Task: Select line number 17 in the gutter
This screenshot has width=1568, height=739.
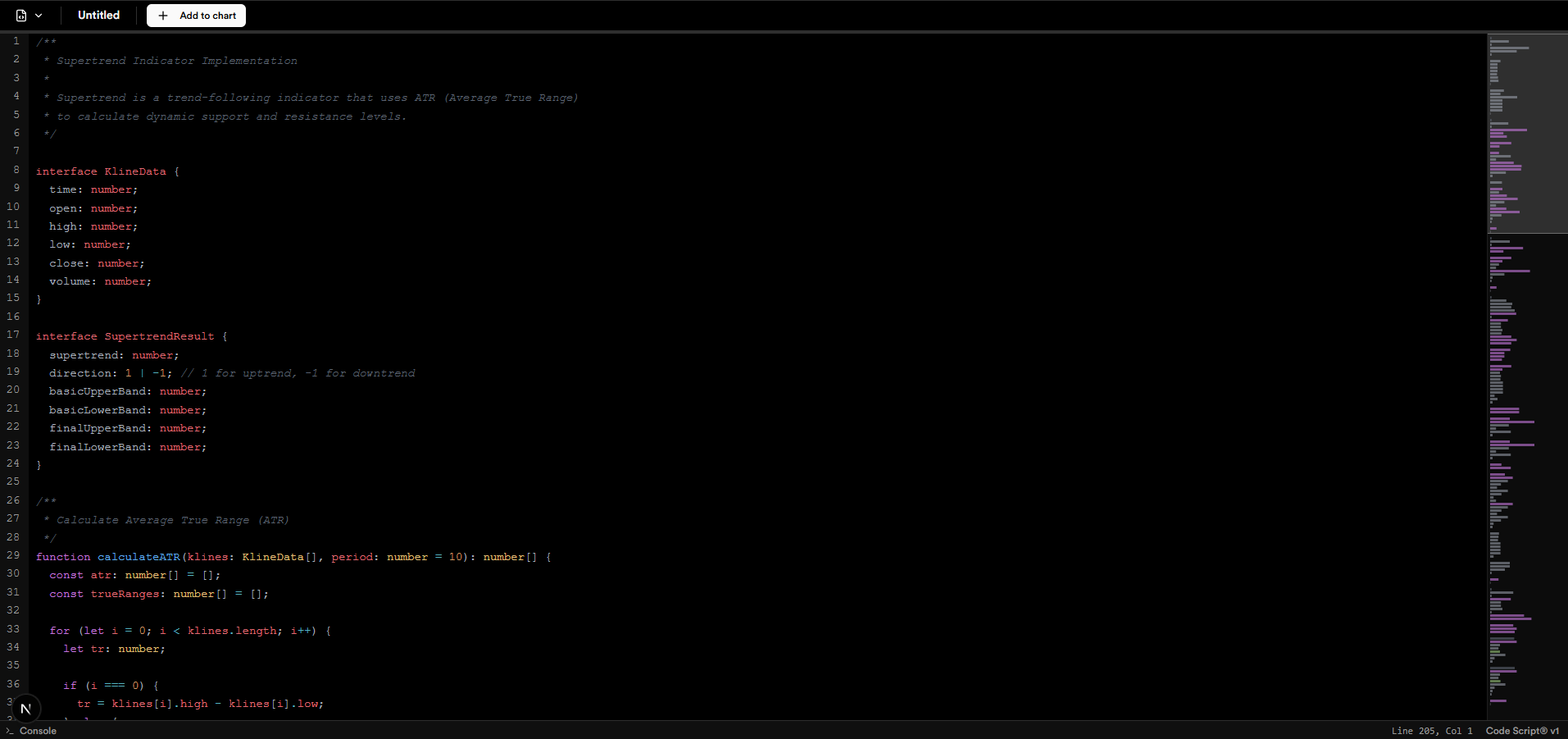Action: click(x=13, y=335)
